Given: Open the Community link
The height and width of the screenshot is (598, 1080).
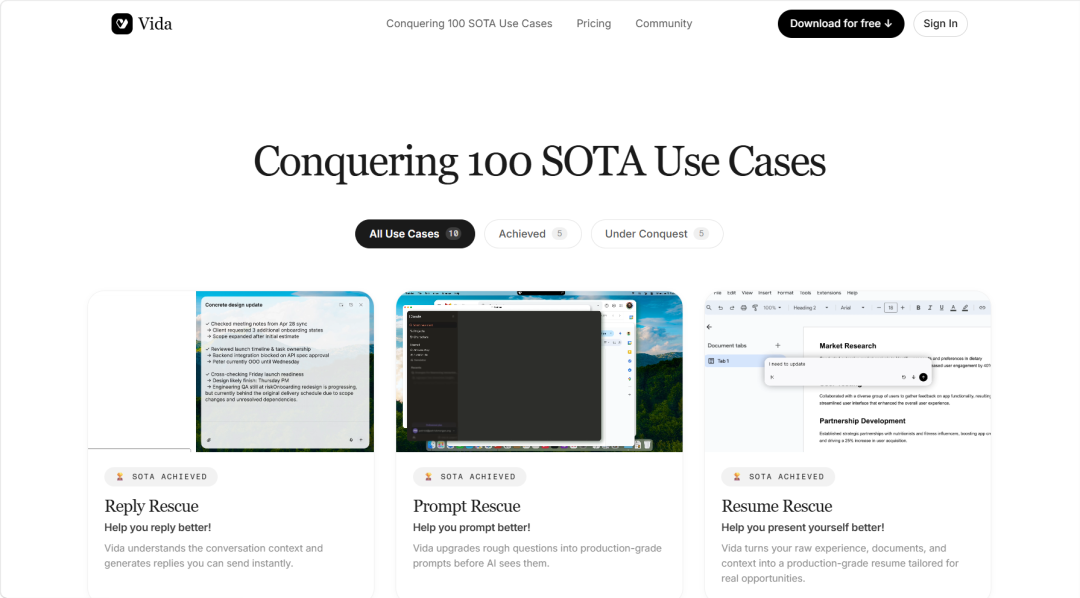Looking at the screenshot, I should [663, 23].
